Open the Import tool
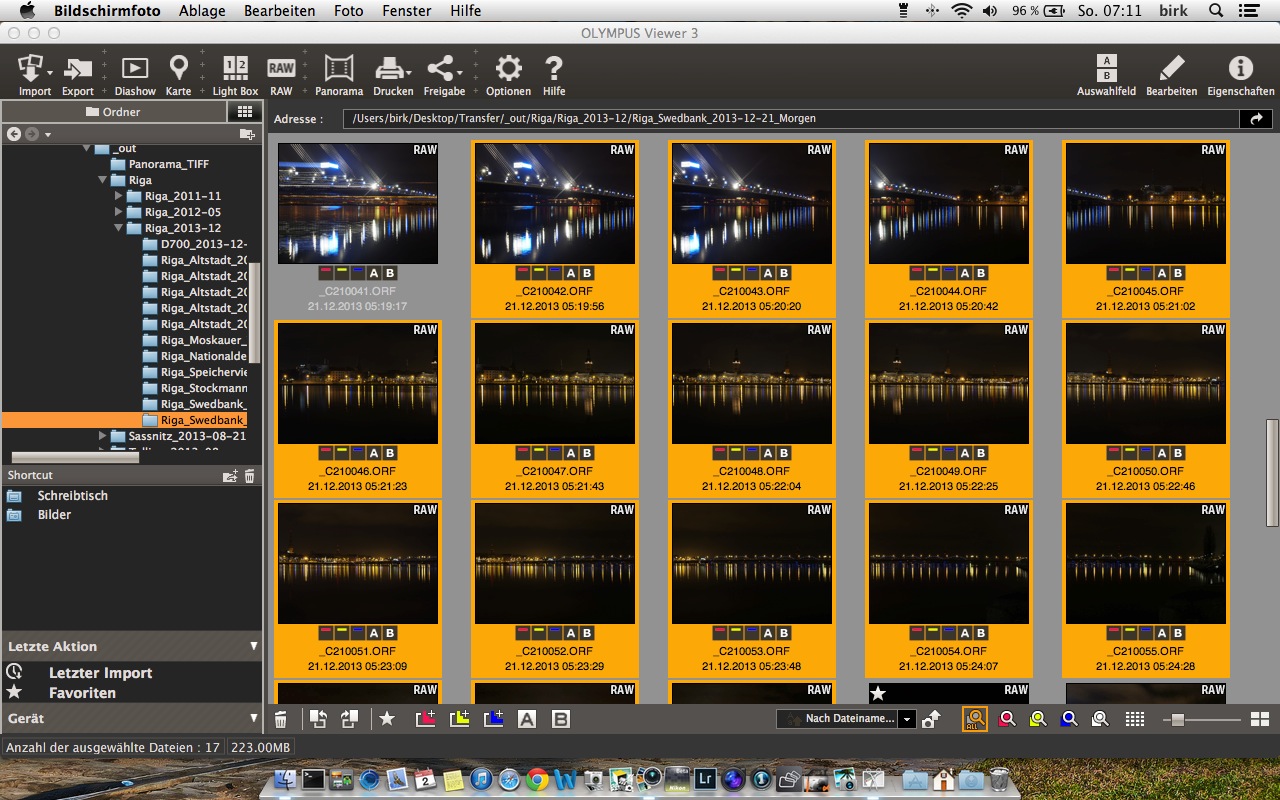Viewport: 1280px width, 800px height. click(x=35, y=75)
